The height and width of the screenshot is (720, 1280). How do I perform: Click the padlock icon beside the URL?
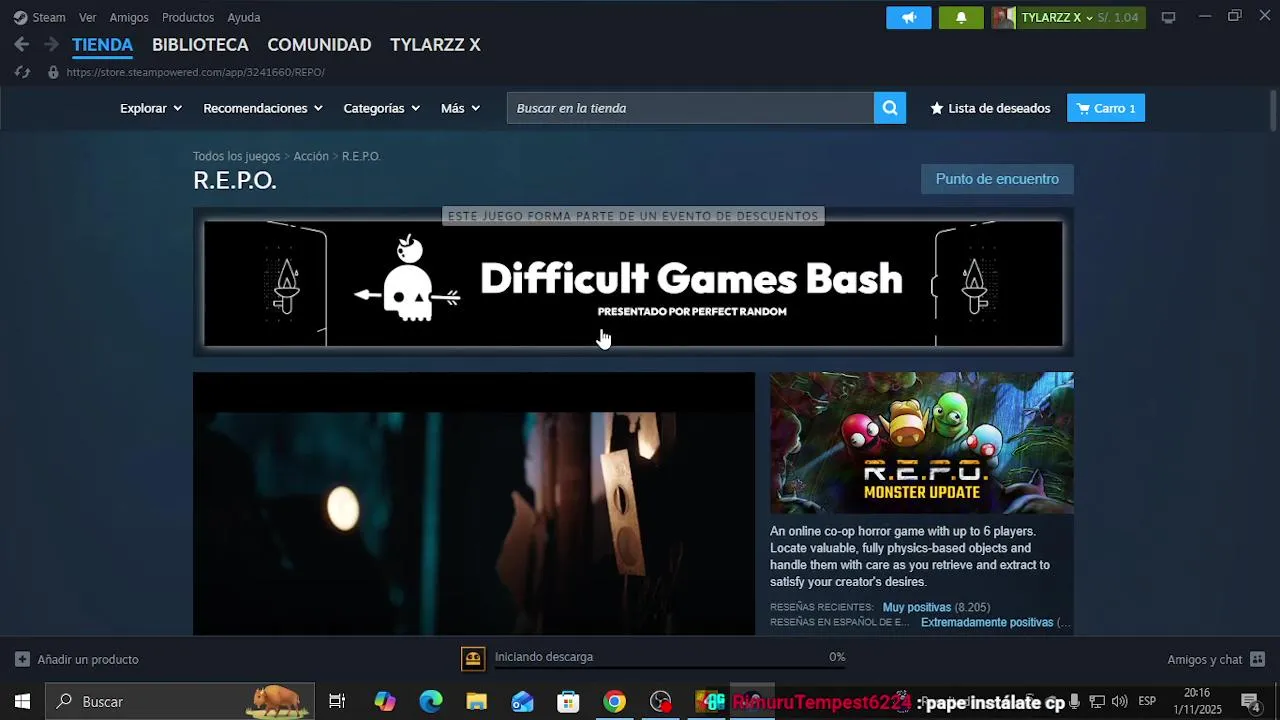coord(53,72)
